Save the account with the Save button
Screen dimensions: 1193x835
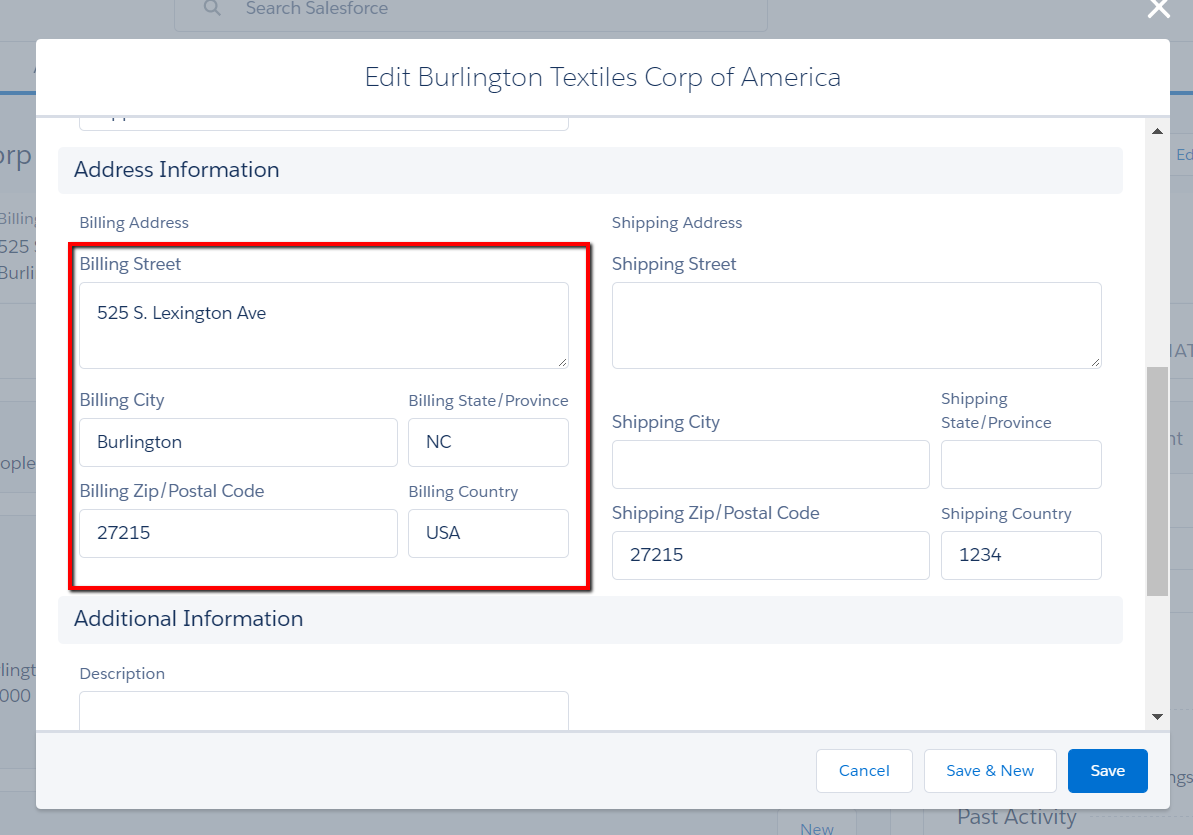pos(1107,771)
